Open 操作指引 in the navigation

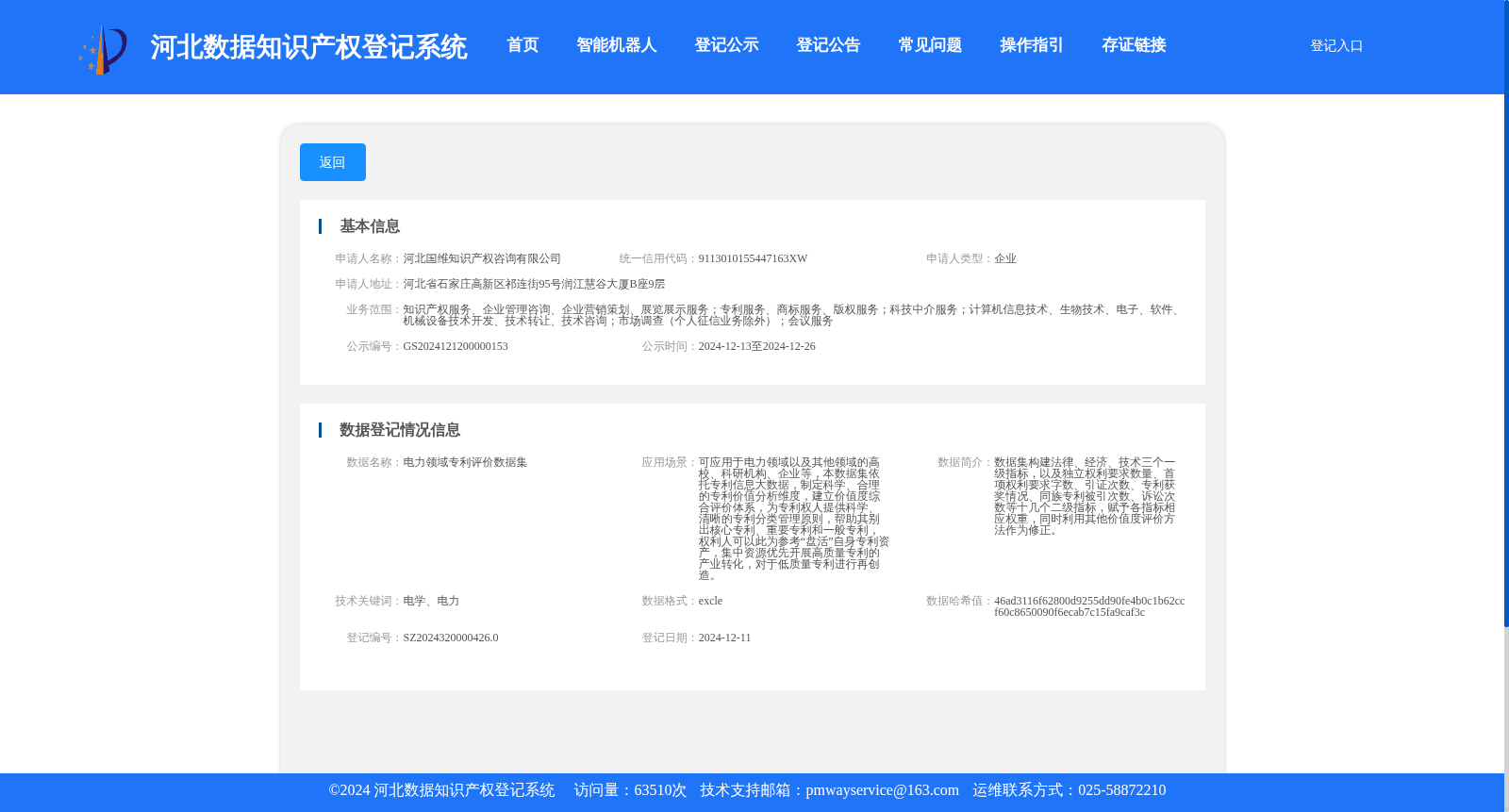click(1032, 45)
